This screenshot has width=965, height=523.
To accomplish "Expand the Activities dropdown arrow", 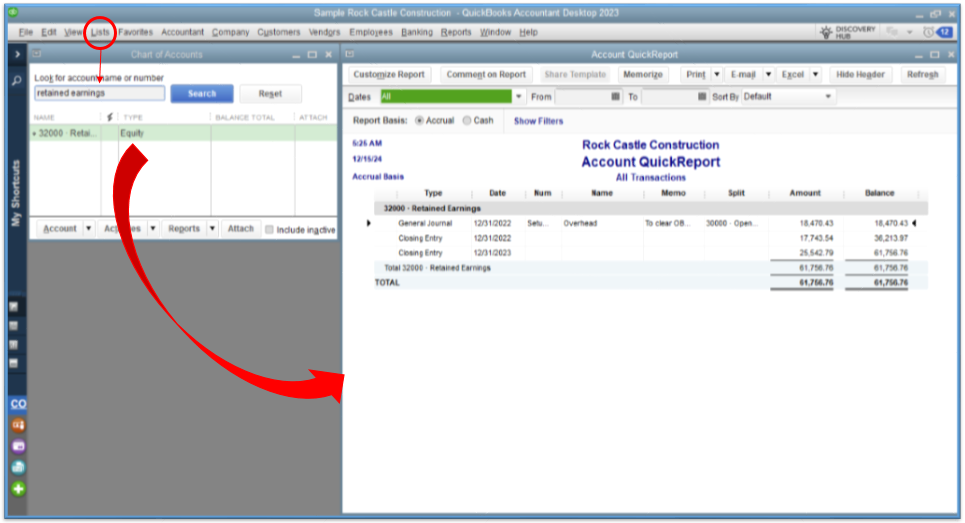I will (153, 228).
